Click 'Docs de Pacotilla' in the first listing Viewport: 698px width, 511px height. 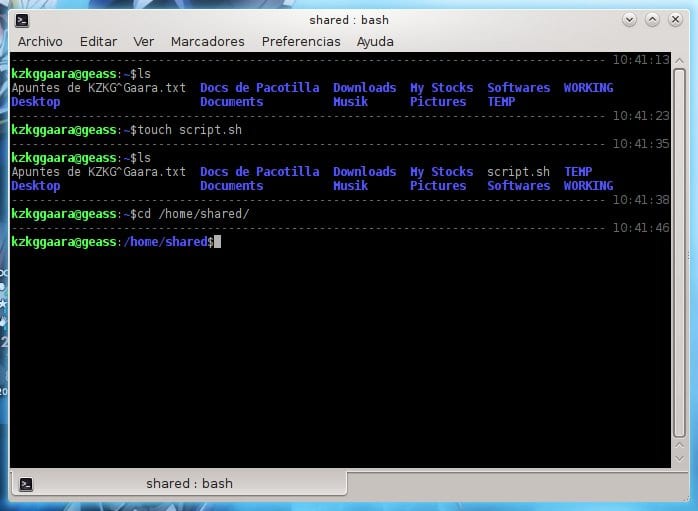(260, 88)
